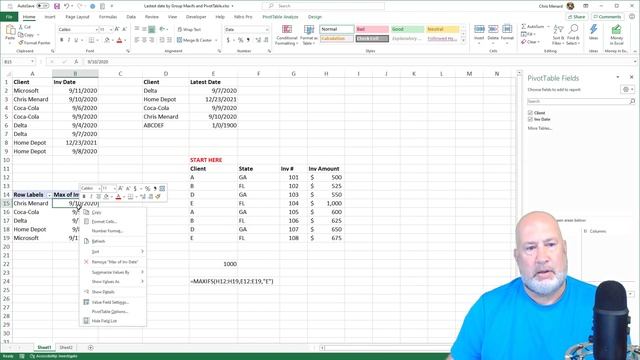Expand the Name Box dropdown

32,62
